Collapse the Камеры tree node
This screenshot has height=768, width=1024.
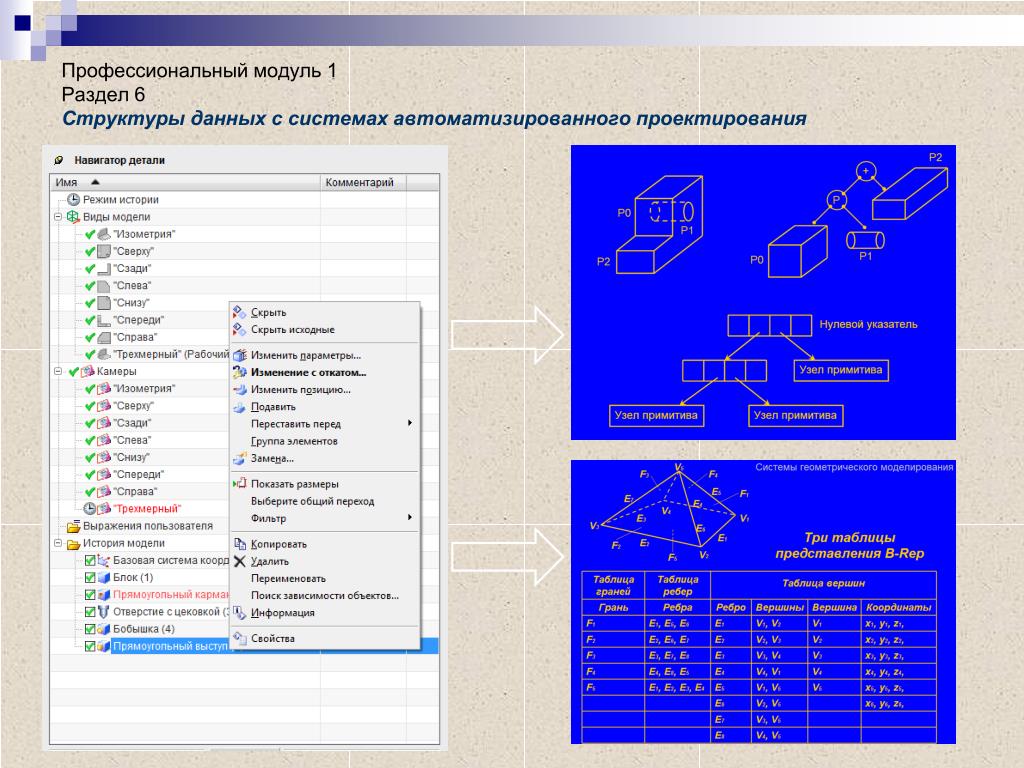[x=57, y=372]
